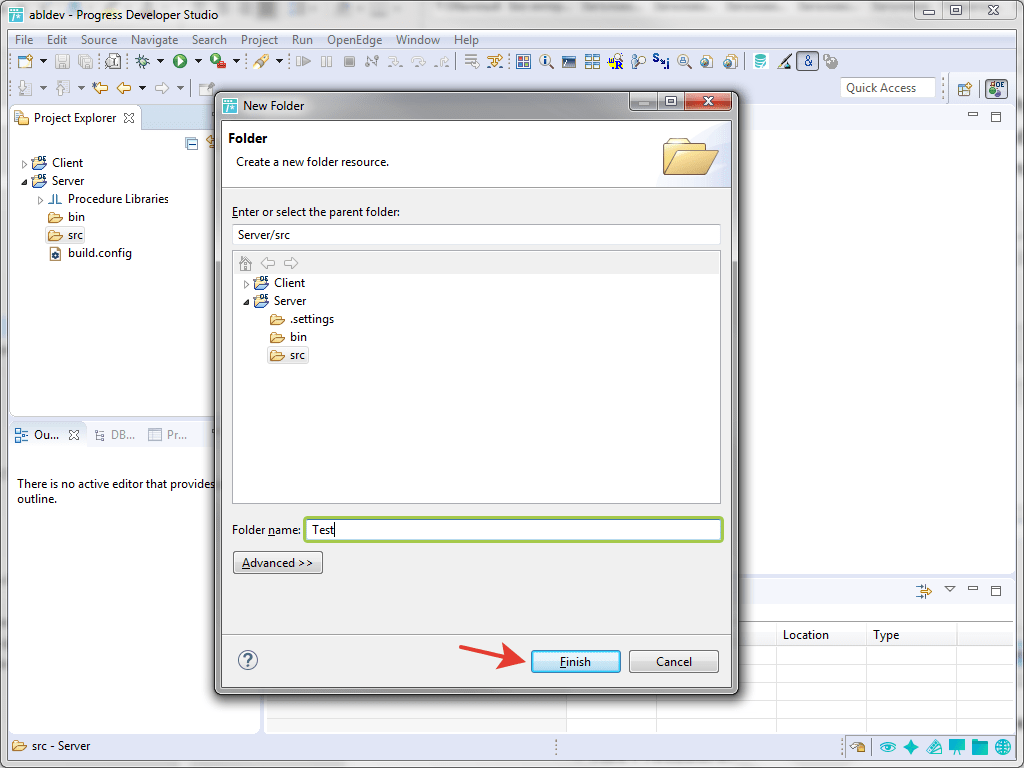The image size is (1024, 768).
Task: Open the Project menu
Action: tap(259, 40)
